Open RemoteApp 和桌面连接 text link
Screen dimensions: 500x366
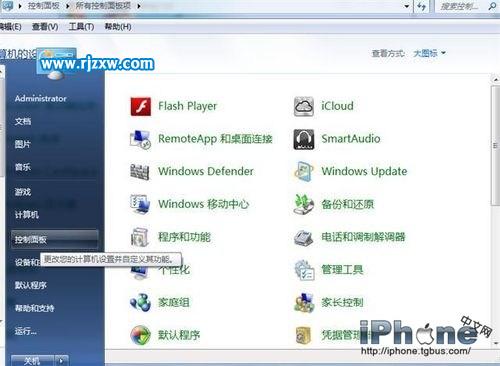point(215,139)
